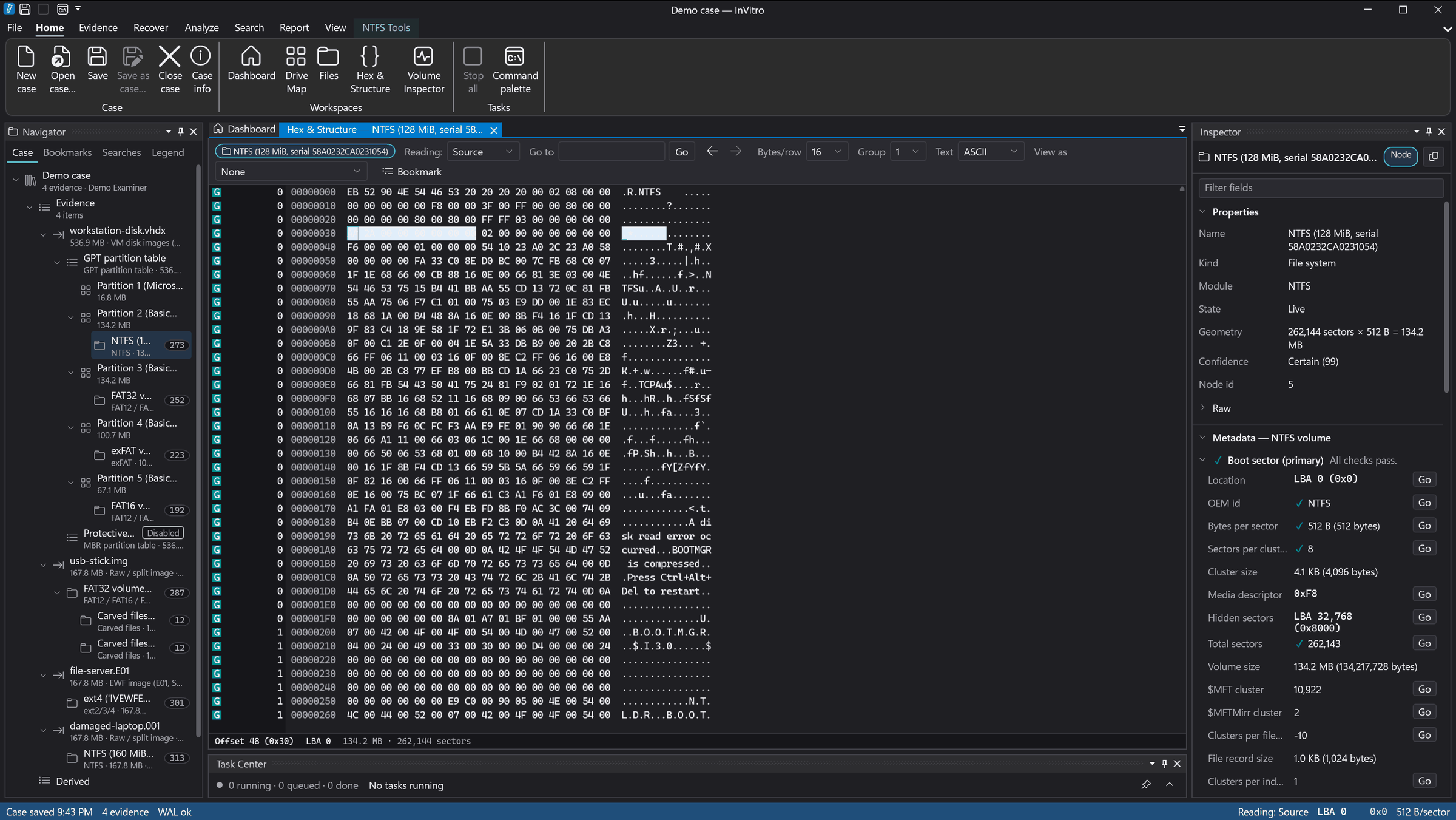Click Go for $MFT cluster
The image size is (1456, 820).
click(x=1424, y=689)
